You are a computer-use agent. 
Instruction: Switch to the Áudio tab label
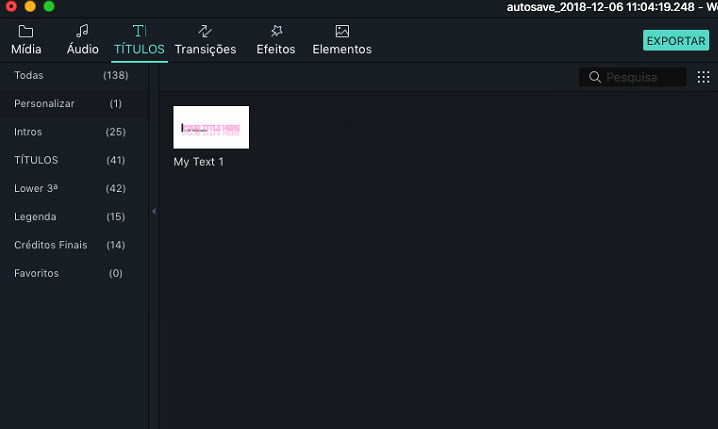(x=82, y=49)
